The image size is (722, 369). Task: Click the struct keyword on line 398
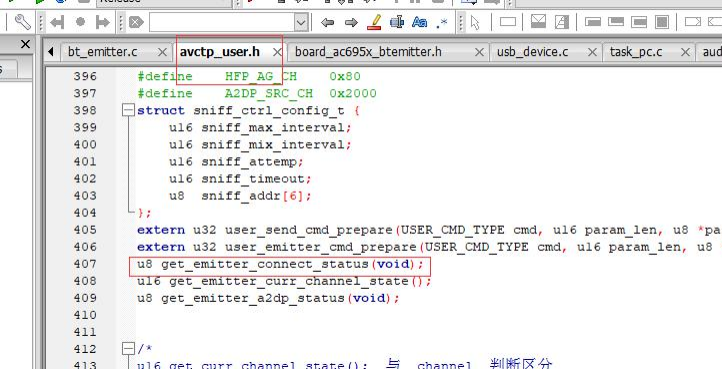pyautogui.click(x=161, y=111)
